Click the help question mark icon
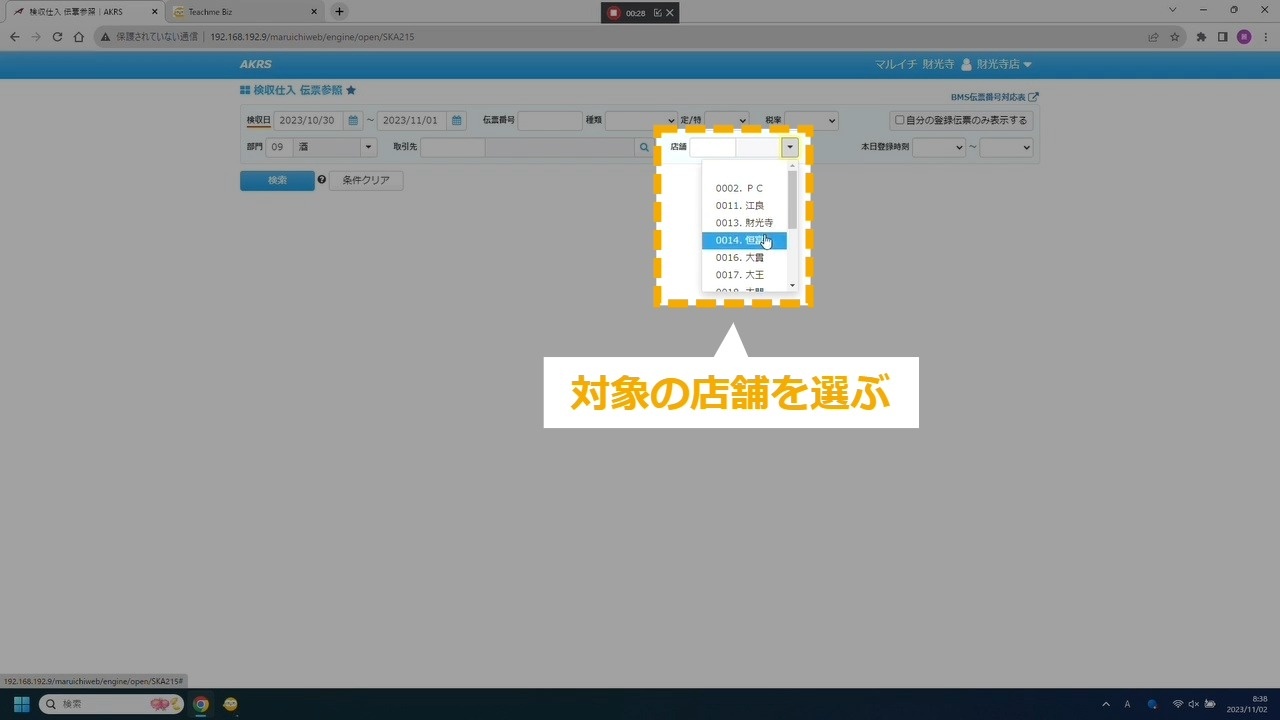 point(322,180)
